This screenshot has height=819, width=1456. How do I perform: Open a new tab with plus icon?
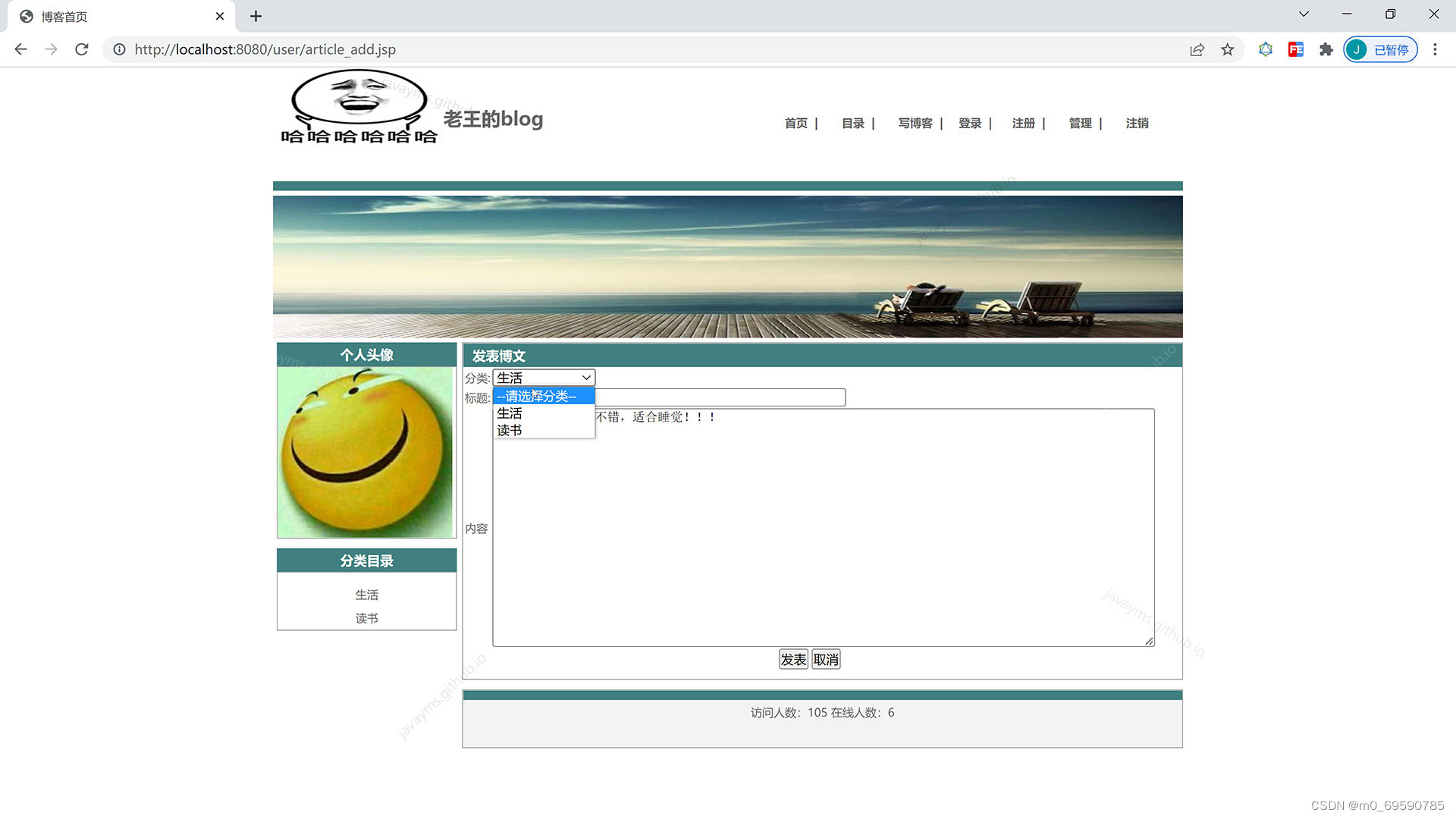click(x=256, y=16)
